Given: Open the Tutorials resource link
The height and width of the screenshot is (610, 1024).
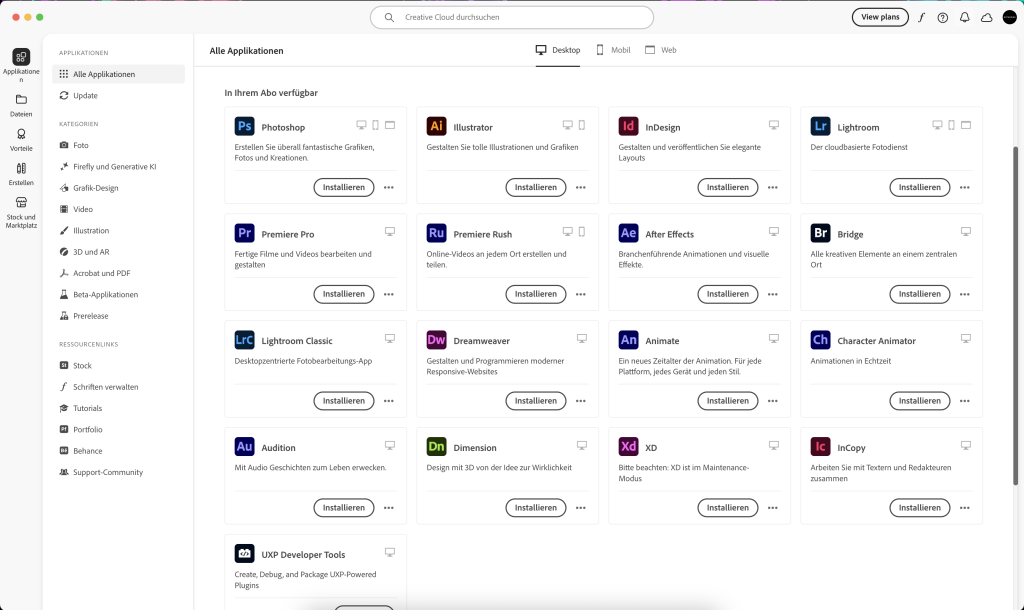Looking at the screenshot, I should coord(87,408).
